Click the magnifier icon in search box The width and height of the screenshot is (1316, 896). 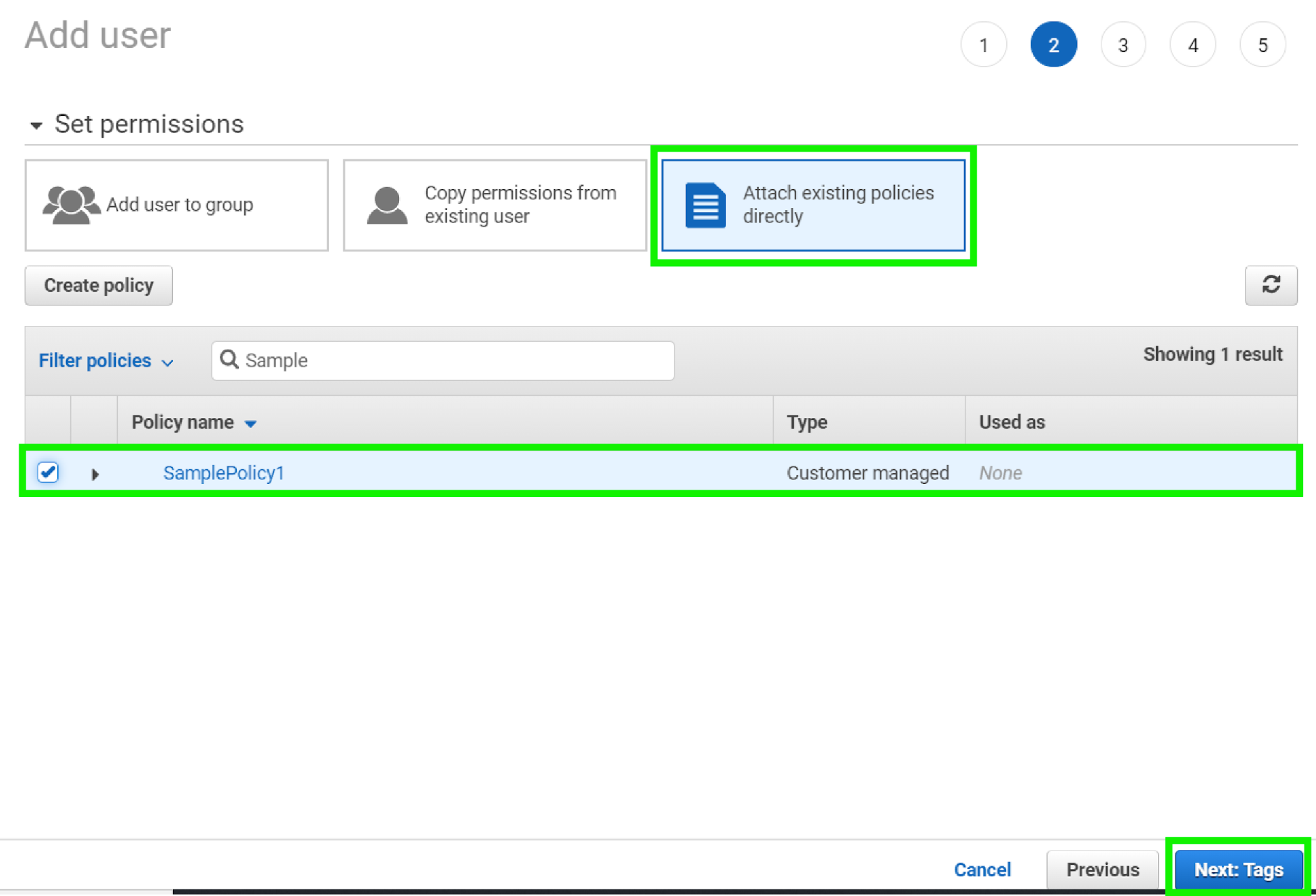click(x=228, y=359)
